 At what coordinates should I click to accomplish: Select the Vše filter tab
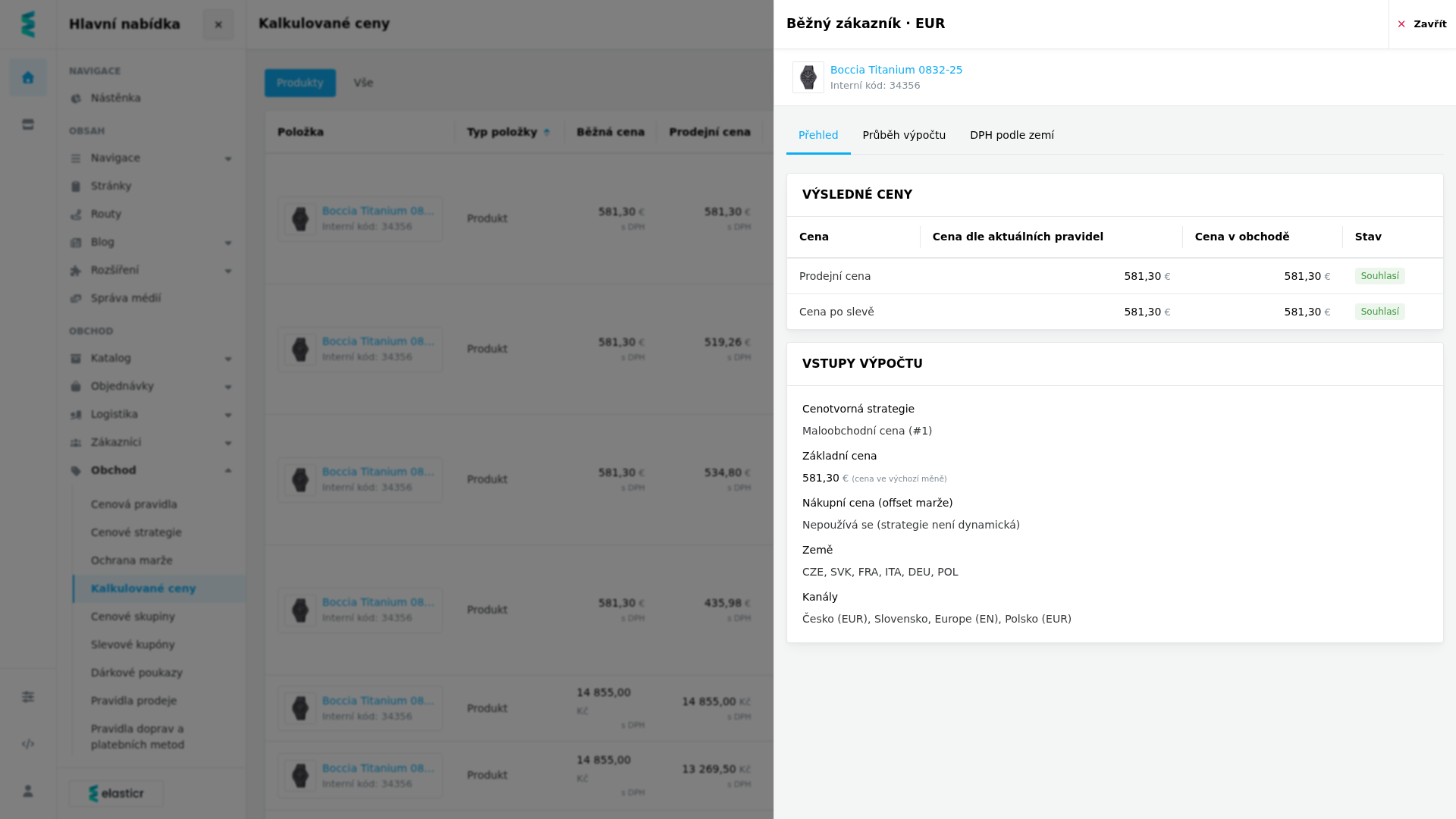click(363, 83)
